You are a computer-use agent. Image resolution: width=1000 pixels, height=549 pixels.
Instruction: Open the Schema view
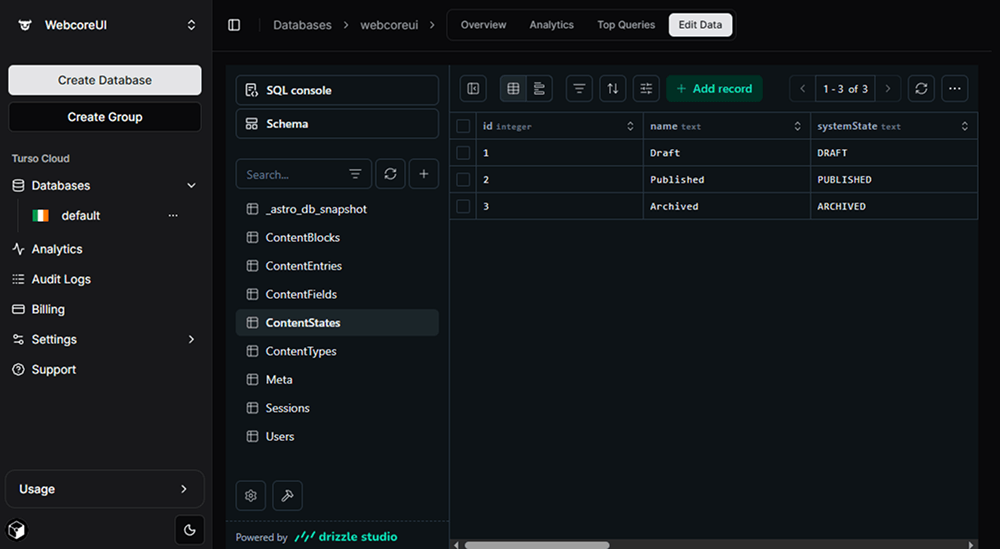point(337,124)
